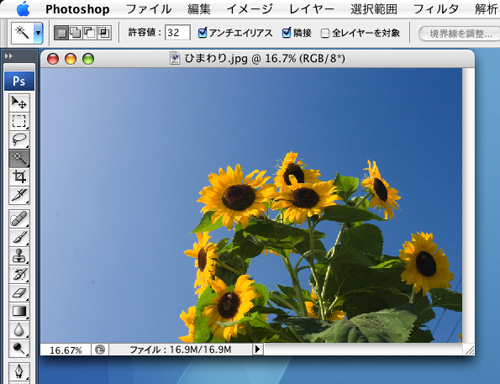Open the イメージ menu
The width and height of the screenshot is (500, 384).
(250, 9)
